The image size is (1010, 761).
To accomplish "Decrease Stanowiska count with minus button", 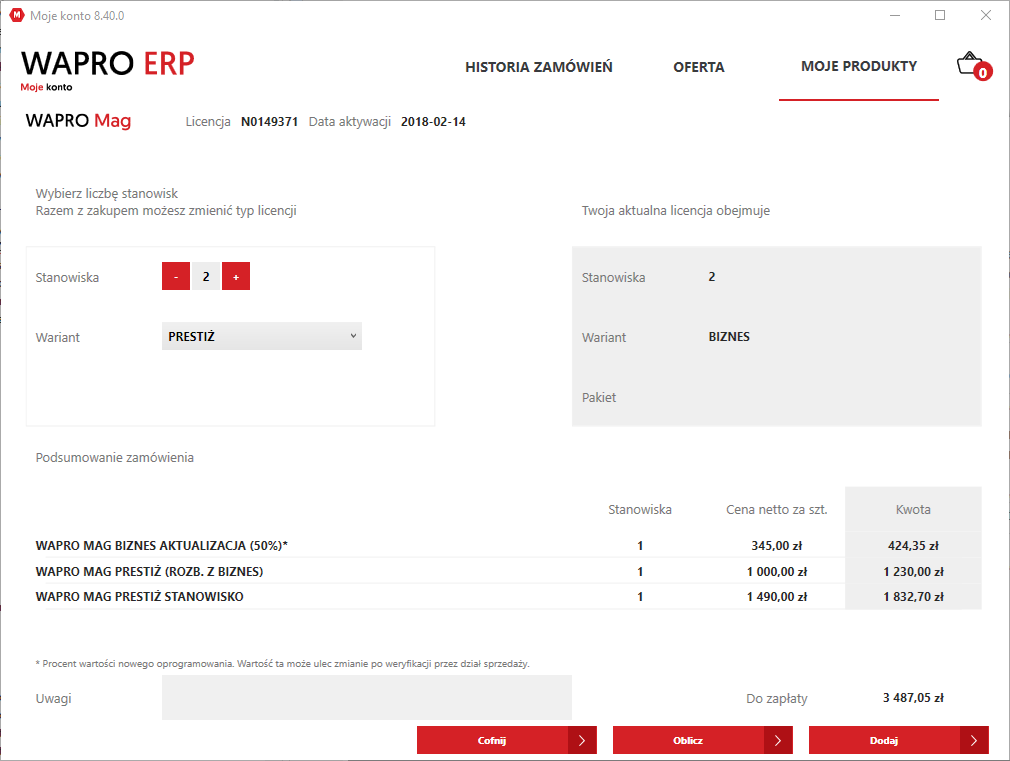I will pyautogui.click(x=176, y=276).
